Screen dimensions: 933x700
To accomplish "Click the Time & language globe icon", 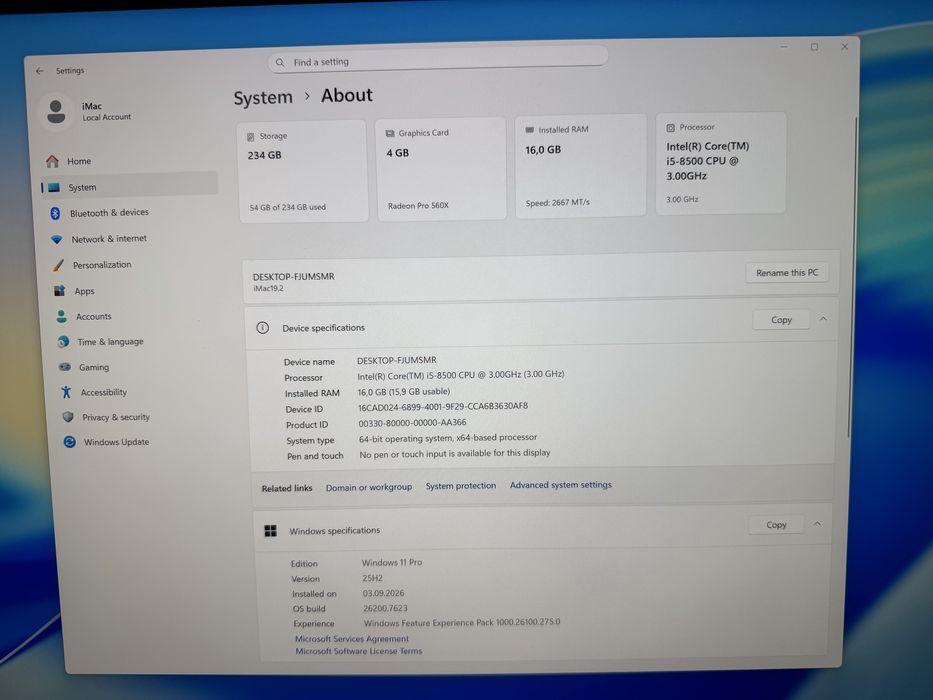I will point(63,342).
